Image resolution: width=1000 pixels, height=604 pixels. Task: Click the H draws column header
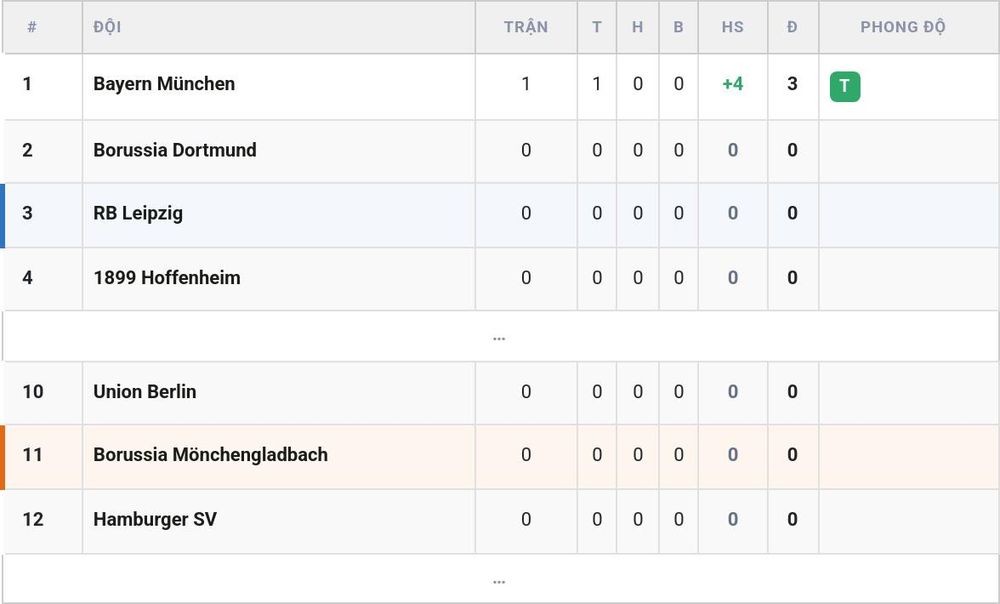click(638, 27)
